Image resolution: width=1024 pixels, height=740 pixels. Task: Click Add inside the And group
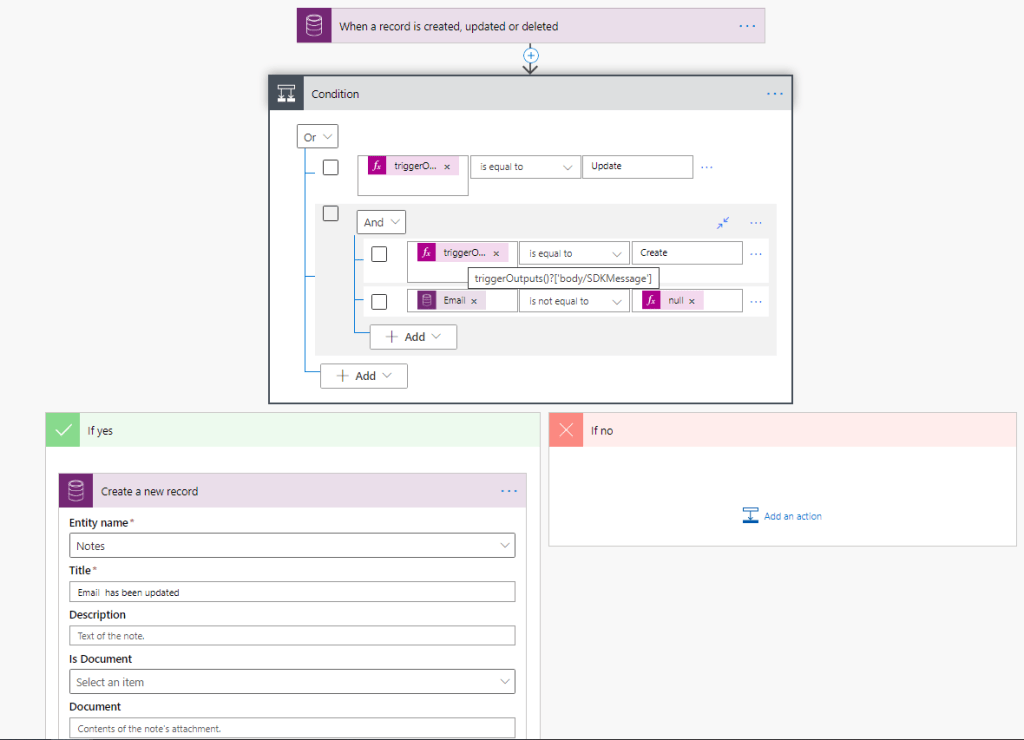click(413, 337)
